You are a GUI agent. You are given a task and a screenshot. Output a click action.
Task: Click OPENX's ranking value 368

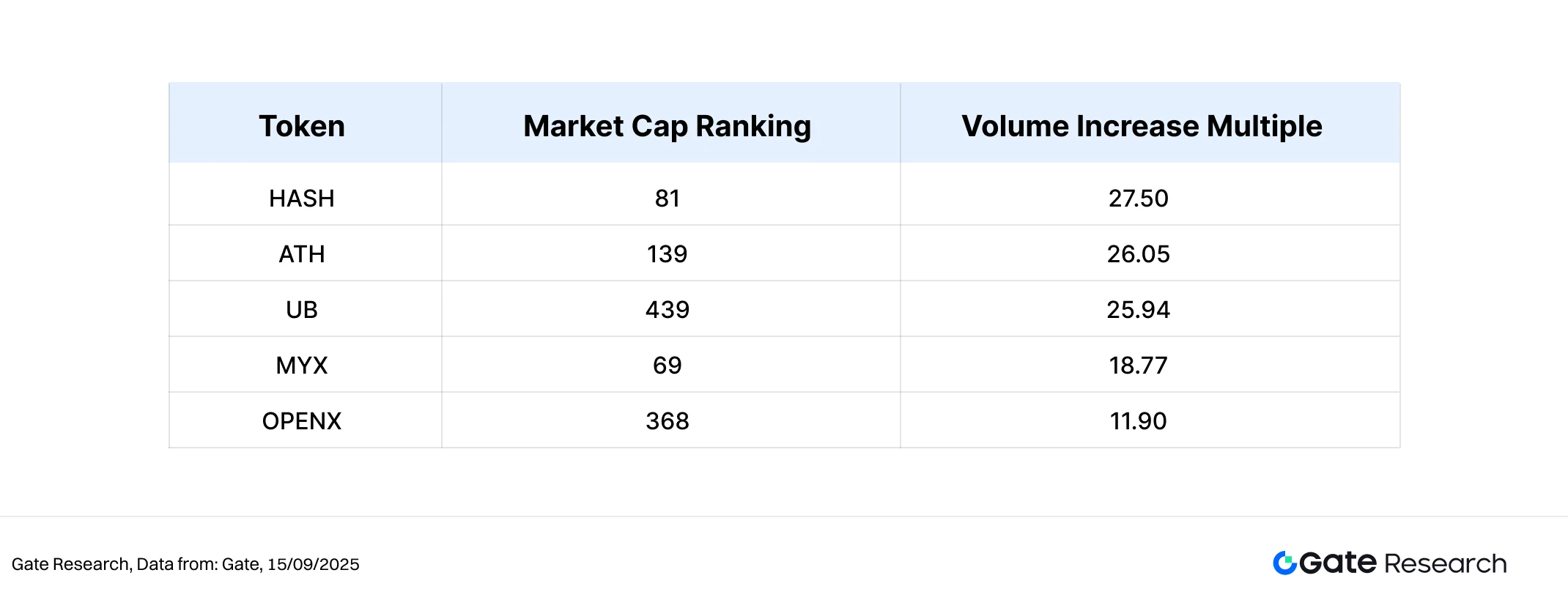(x=667, y=421)
